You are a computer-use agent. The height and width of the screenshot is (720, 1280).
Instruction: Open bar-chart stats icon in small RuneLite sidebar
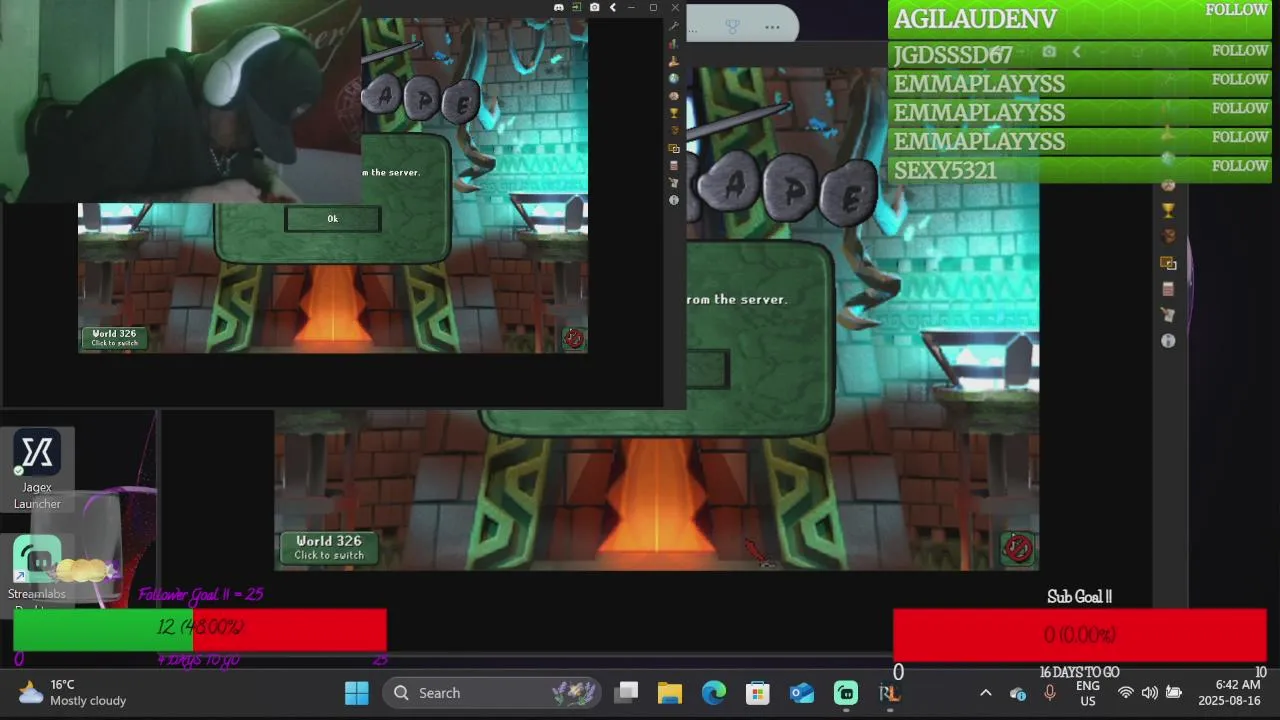pyautogui.click(x=674, y=44)
